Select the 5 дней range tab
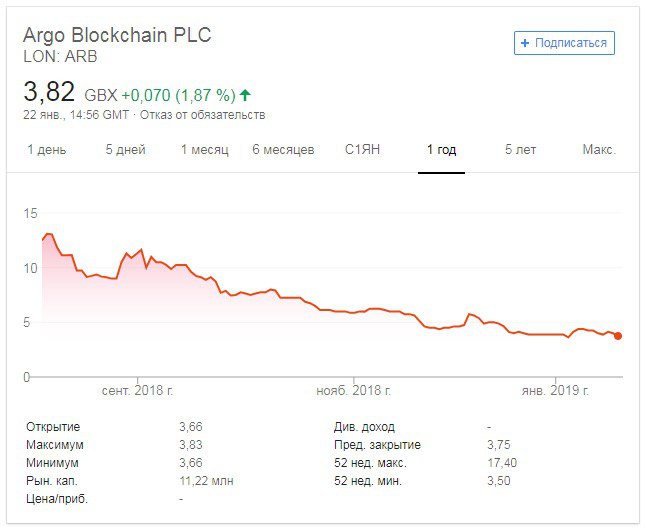Screen dimensions: 646x530 point(125,150)
